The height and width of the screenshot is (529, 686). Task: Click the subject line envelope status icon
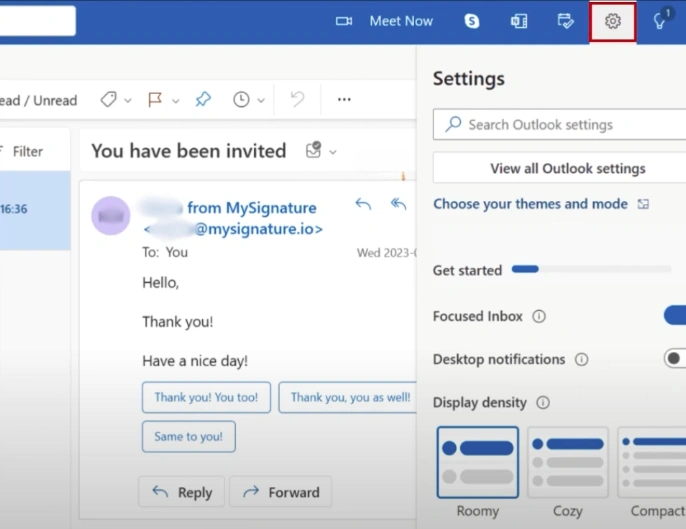[313, 150]
